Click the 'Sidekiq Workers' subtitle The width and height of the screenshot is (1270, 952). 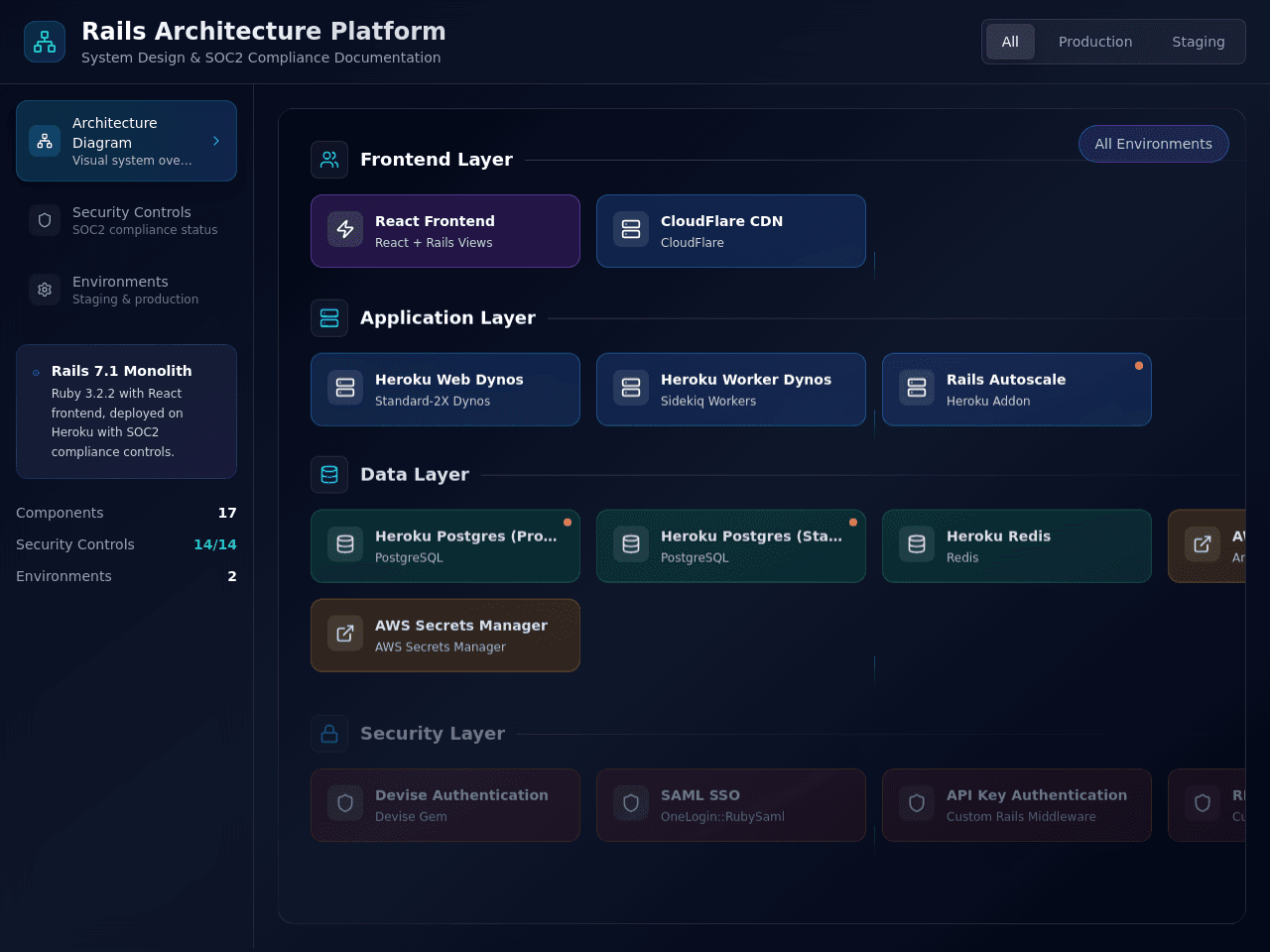click(x=708, y=402)
